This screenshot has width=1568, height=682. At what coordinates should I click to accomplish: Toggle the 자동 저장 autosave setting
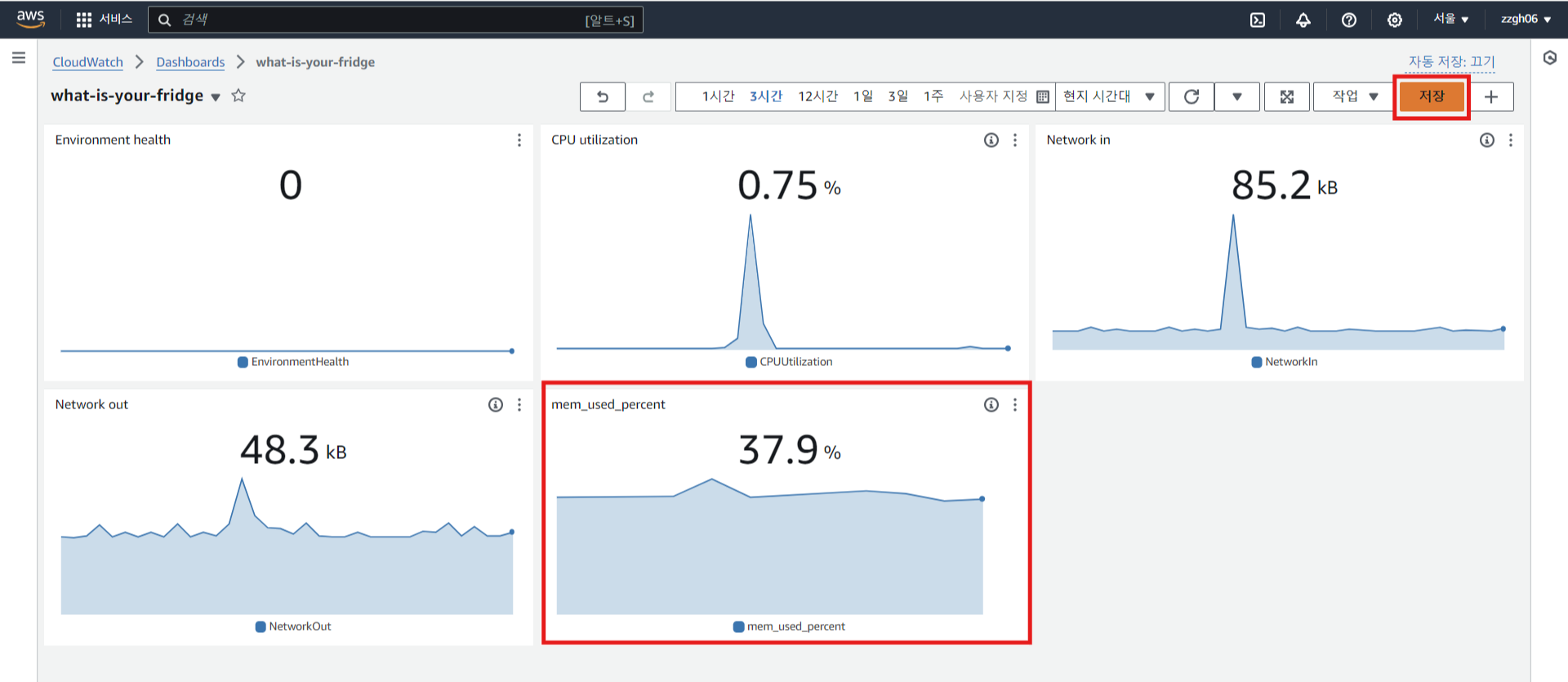[x=1451, y=62]
